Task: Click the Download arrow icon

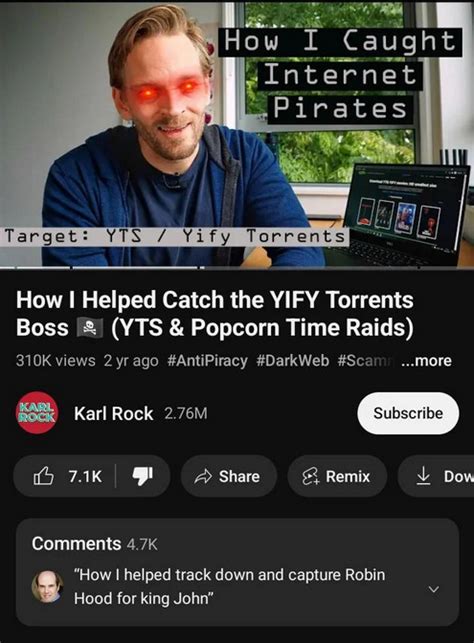Action: [x=423, y=477]
